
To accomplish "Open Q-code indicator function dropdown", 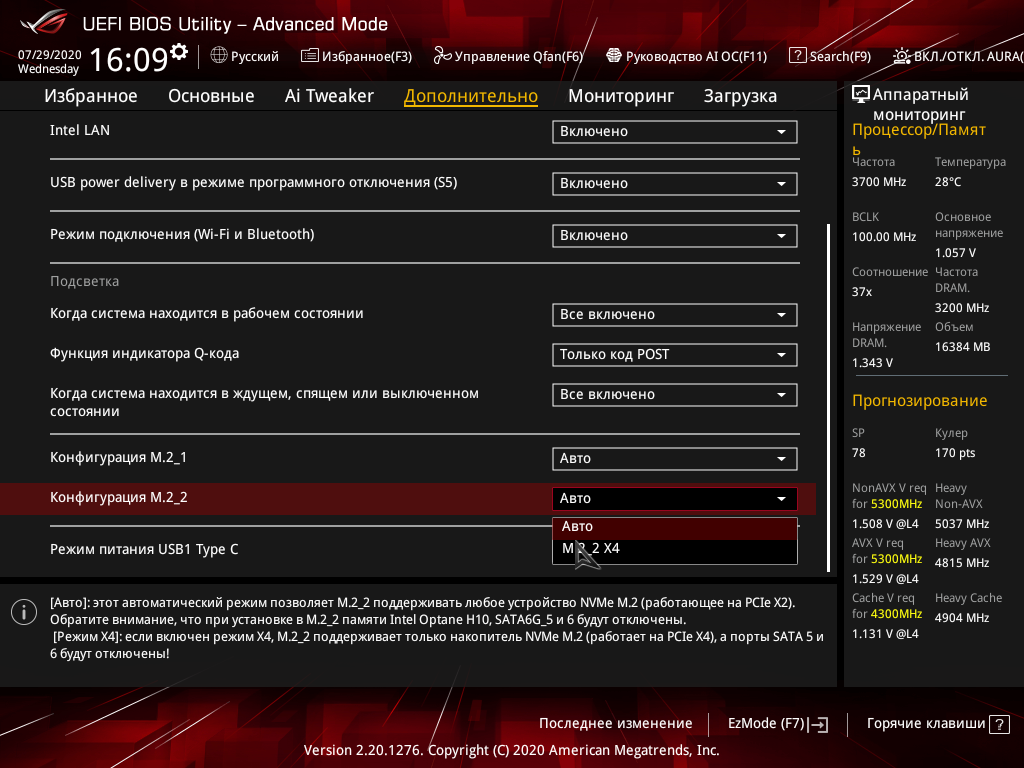I will [675, 355].
